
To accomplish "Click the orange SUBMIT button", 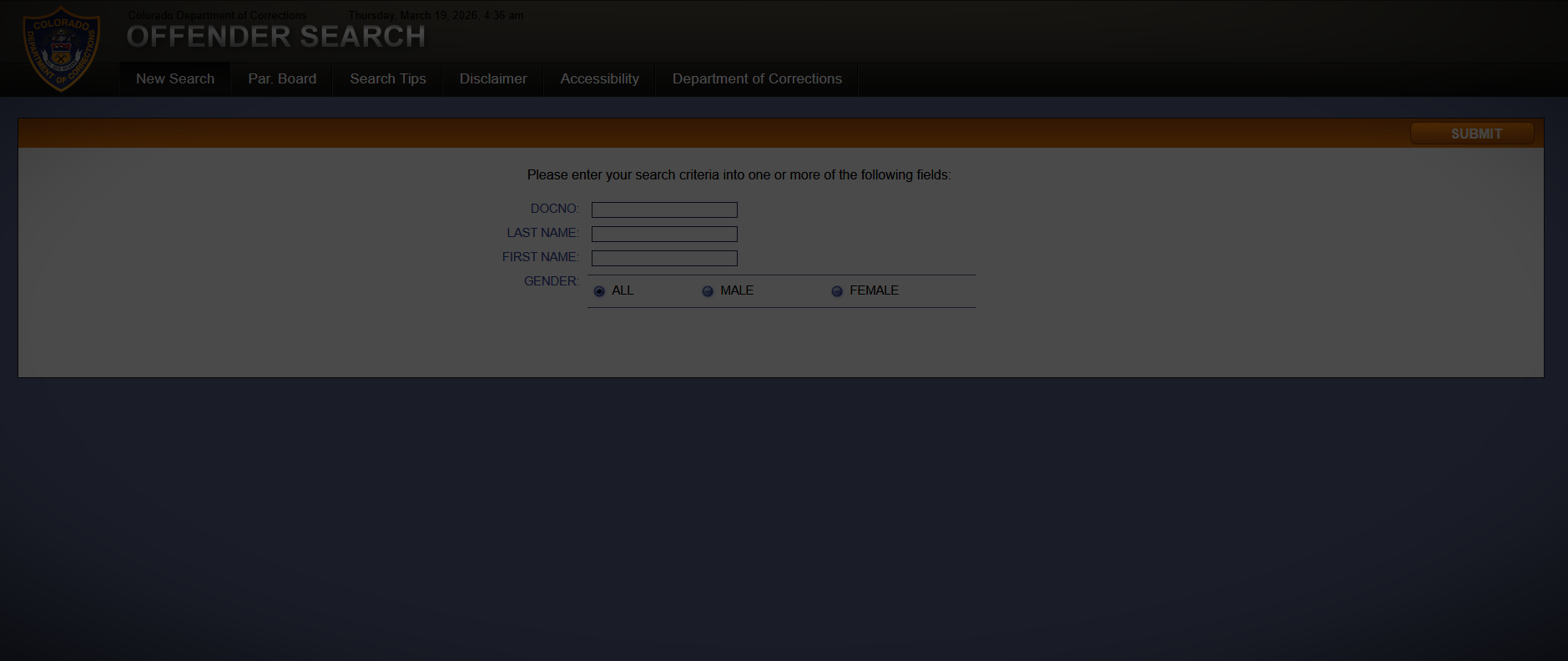I will click(1472, 134).
